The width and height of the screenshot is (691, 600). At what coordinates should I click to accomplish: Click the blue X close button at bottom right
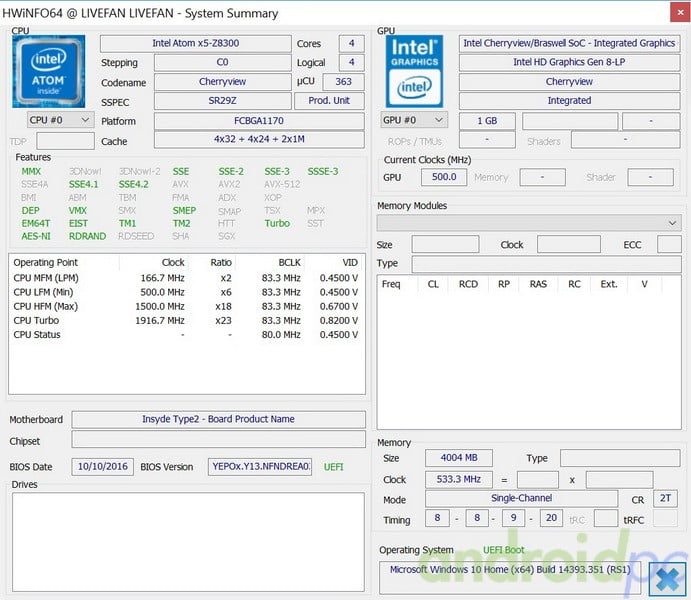pos(667,579)
